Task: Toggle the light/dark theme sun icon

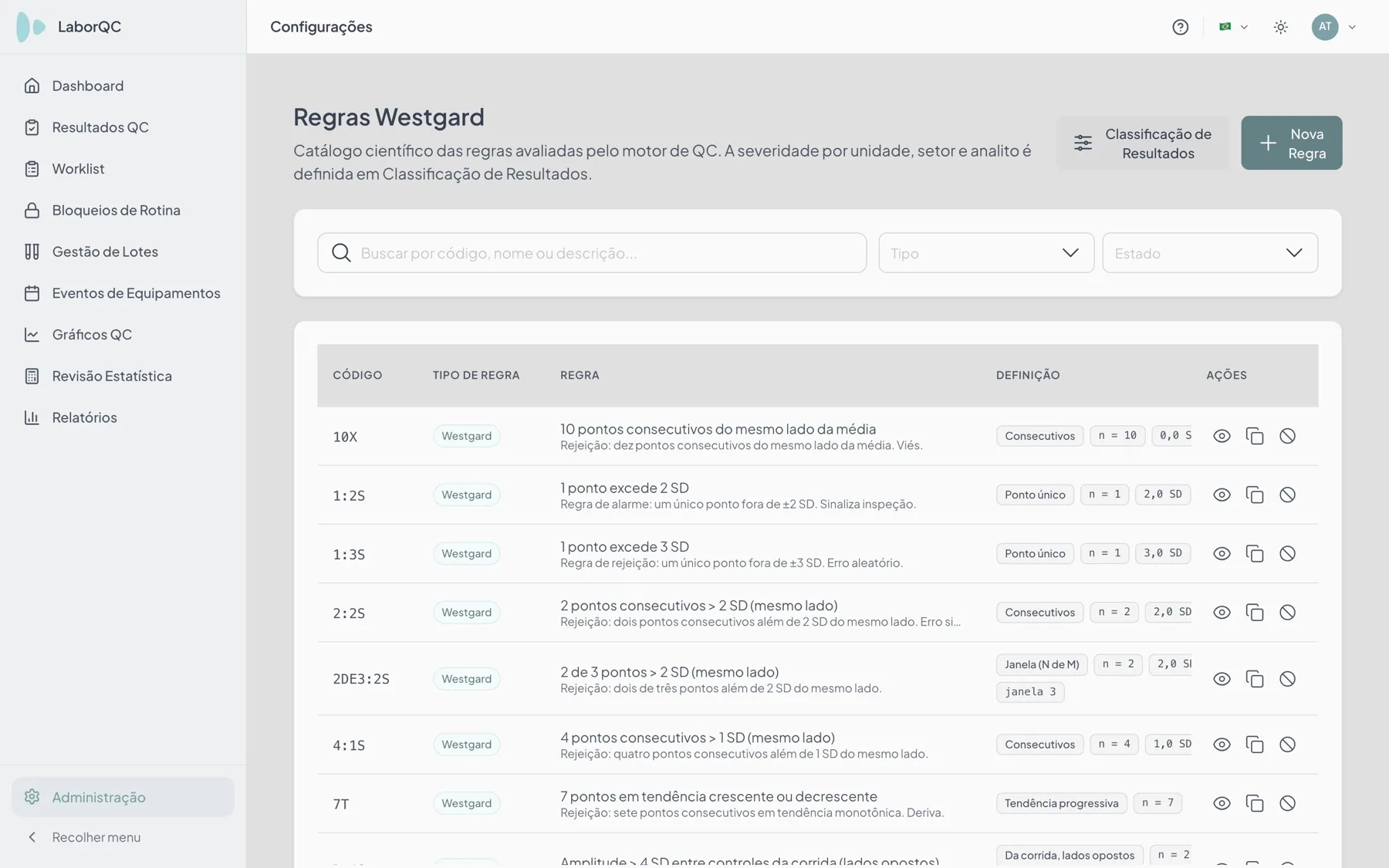Action: (x=1281, y=27)
